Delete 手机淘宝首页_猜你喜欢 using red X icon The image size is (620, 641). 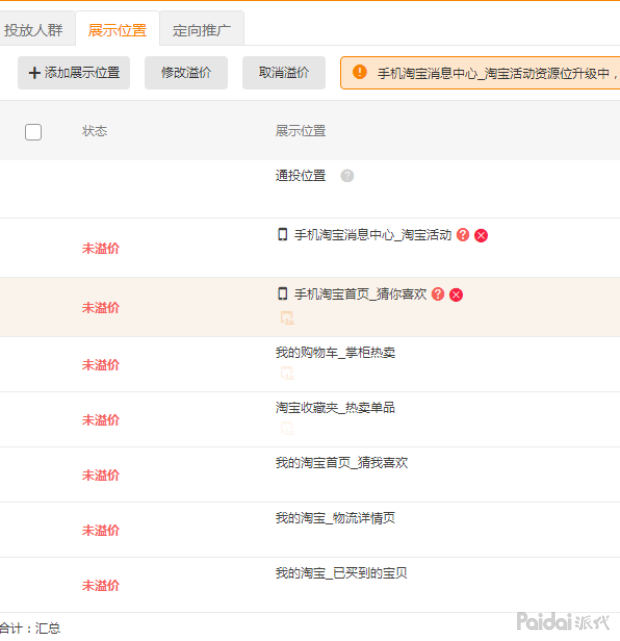pyautogui.click(x=456, y=295)
